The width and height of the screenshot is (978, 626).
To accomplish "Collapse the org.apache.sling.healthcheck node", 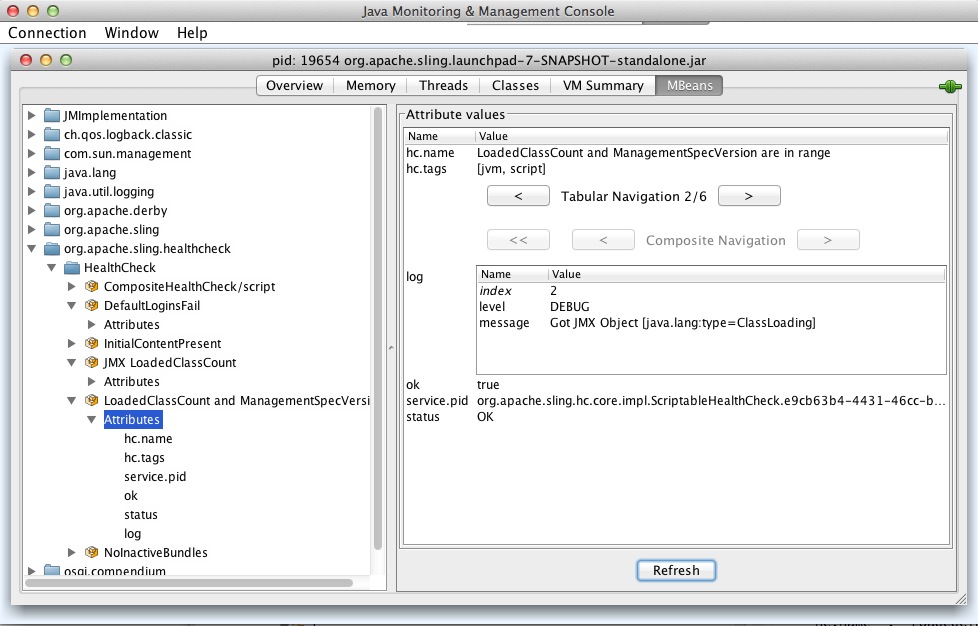I will pos(32,249).
